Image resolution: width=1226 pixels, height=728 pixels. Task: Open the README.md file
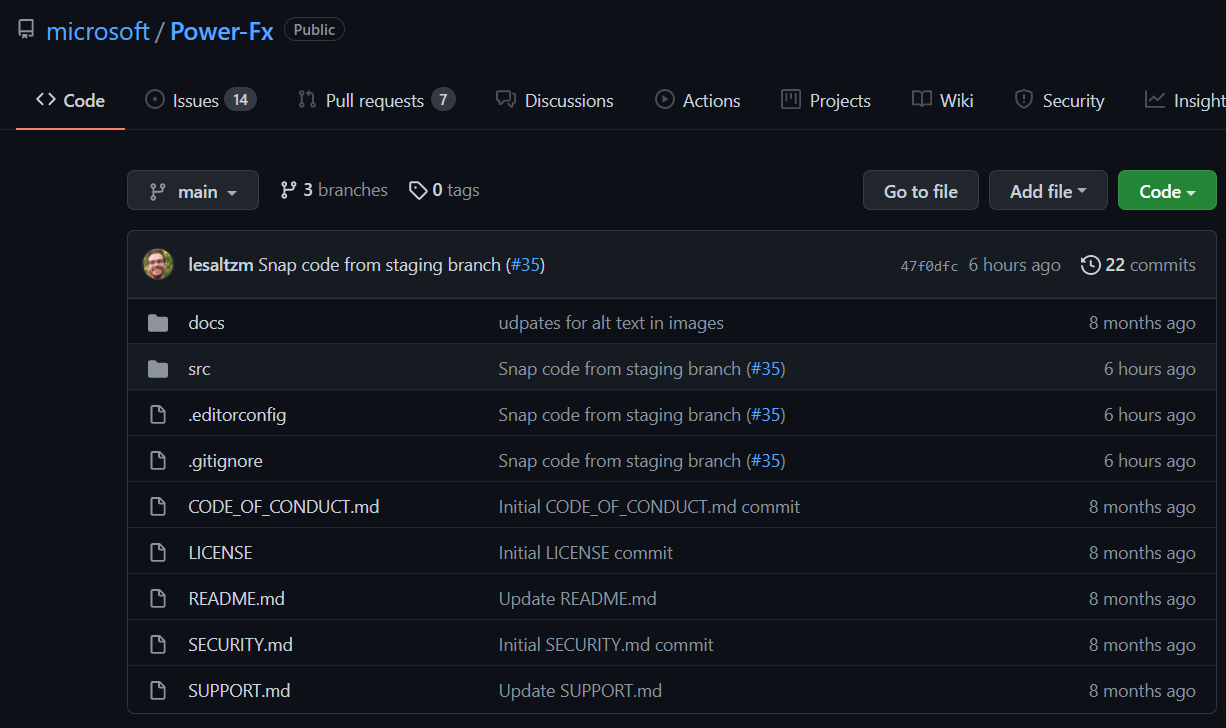tap(236, 599)
